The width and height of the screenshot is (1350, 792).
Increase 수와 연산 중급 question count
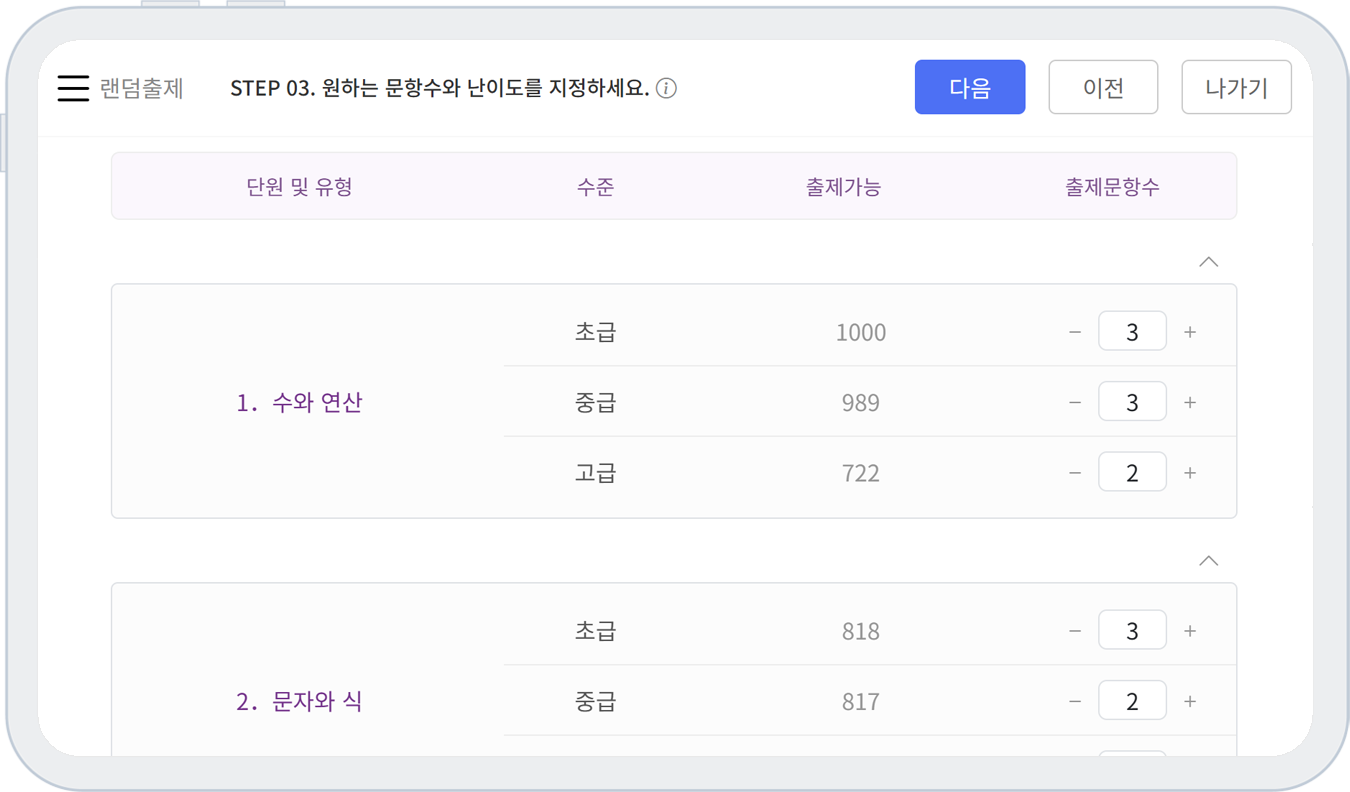click(1190, 402)
